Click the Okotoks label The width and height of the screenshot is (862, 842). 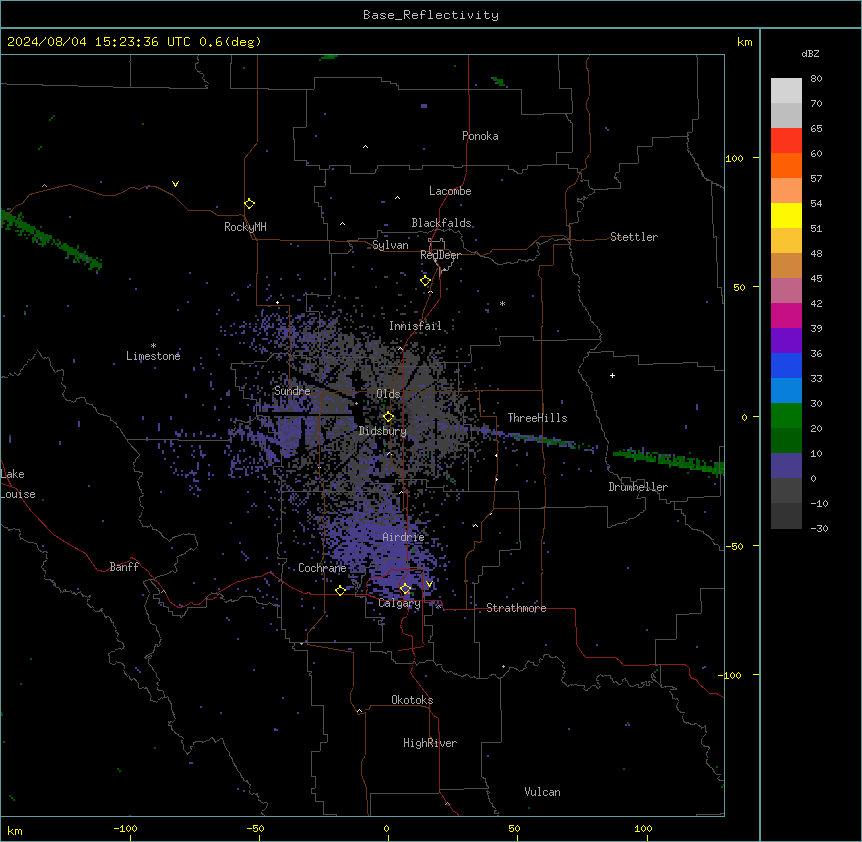point(412,700)
